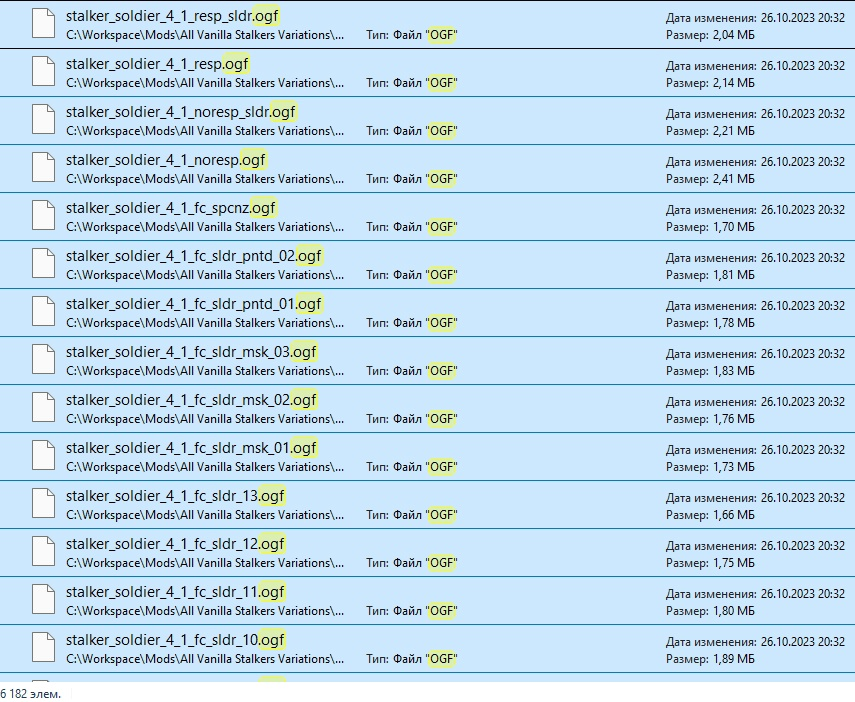855x702 pixels.
Task: Click the file icon of stalker_soldier_4_1_fc_sldr_msk_01.ogf
Action: [43, 456]
